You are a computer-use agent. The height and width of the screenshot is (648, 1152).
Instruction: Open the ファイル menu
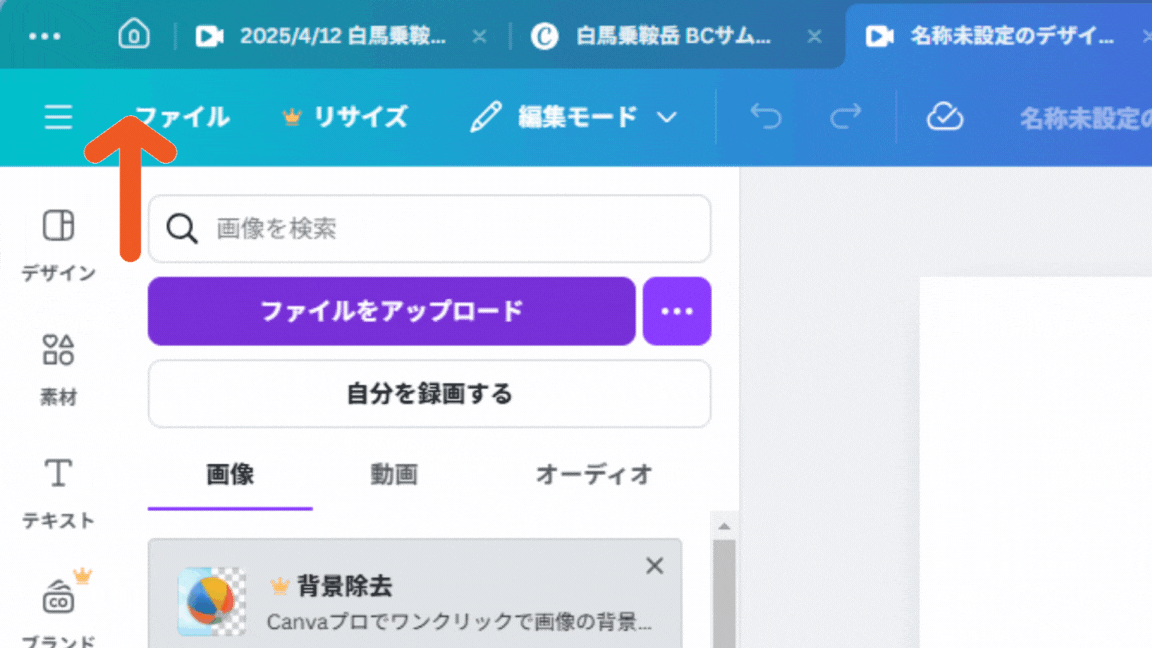coord(183,117)
